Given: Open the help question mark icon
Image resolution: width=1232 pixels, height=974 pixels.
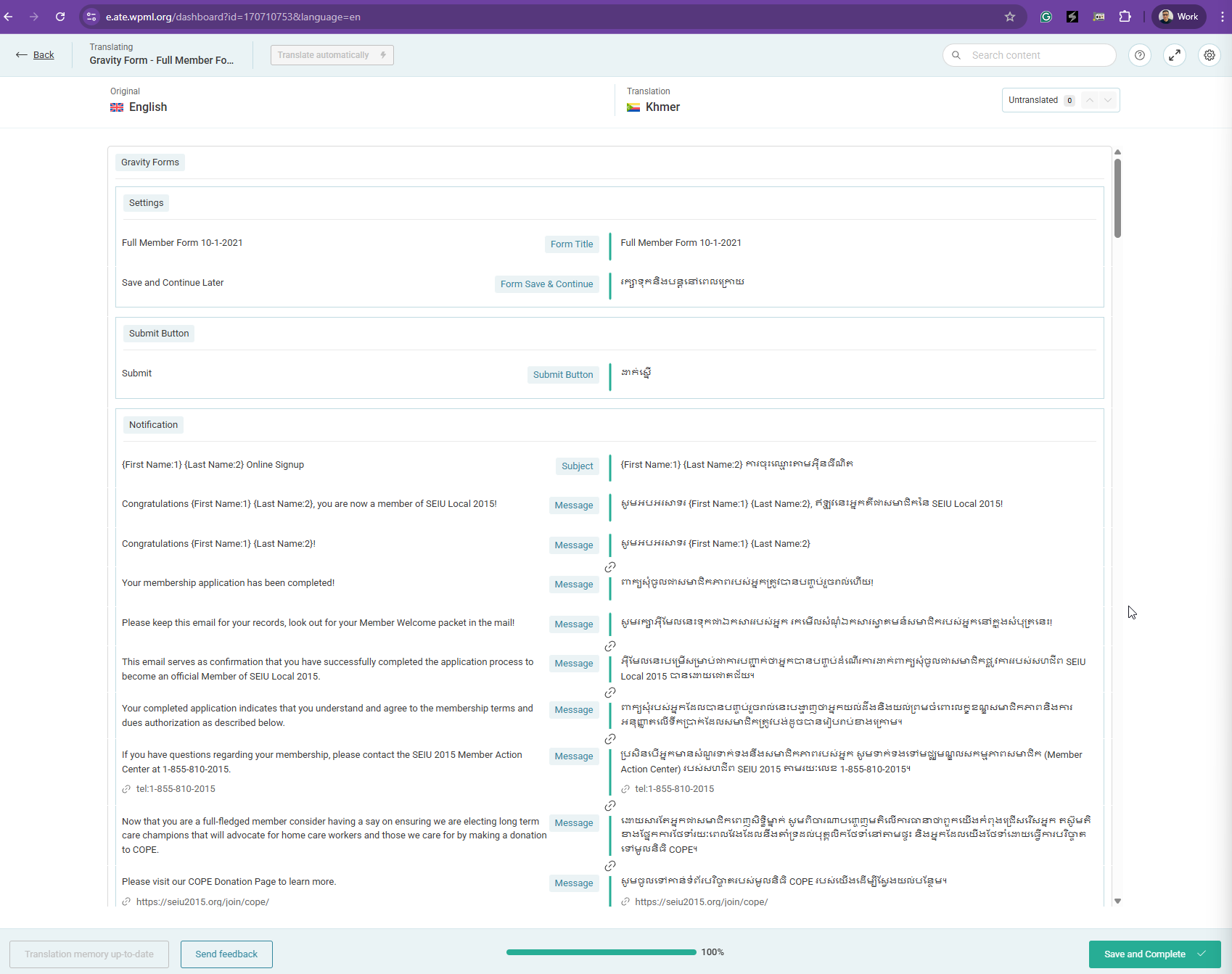Looking at the screenshot, I should 1140,55.
